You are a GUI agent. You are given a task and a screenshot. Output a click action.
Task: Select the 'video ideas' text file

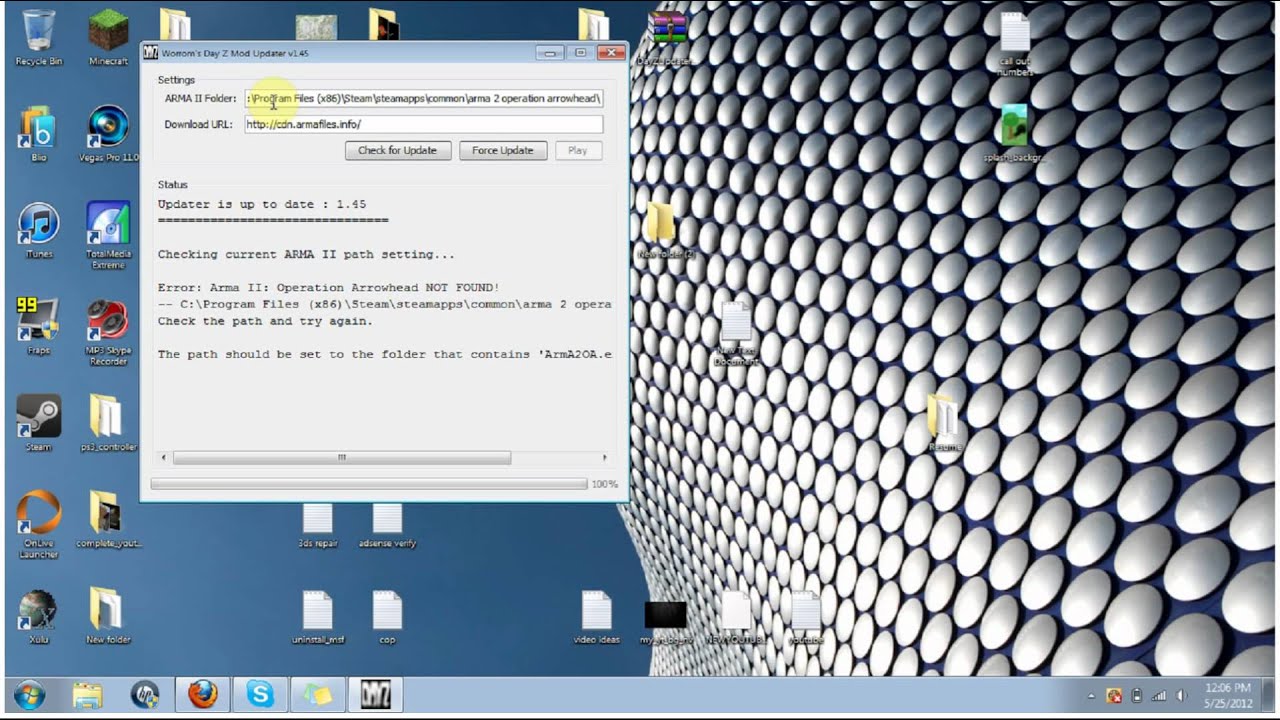(x=597, y=616)
